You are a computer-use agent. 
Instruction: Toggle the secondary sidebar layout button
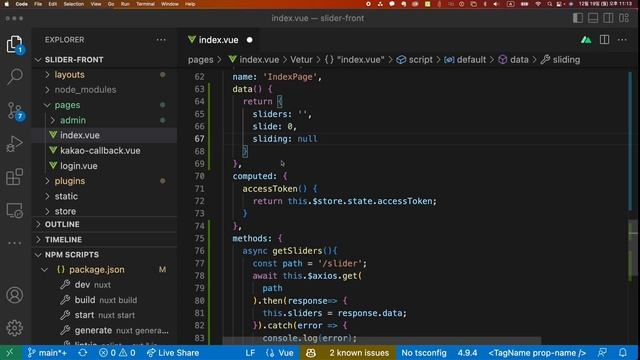pos(608,18)
